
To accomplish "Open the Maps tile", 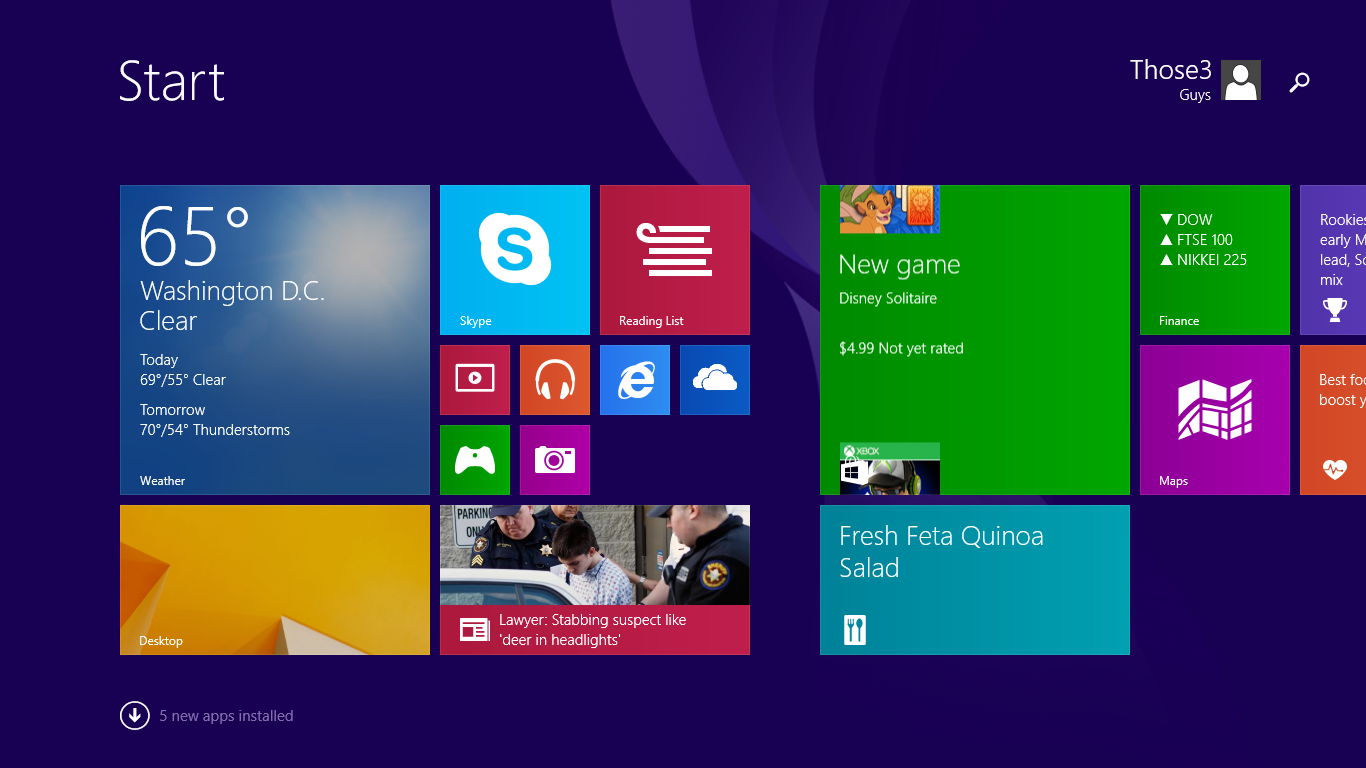I will (1214, 419).
